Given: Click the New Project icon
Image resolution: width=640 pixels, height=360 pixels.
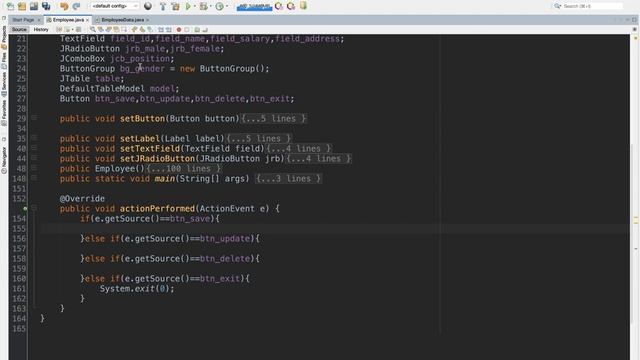Looking at the screenshot, I should [x=22, y=6].
